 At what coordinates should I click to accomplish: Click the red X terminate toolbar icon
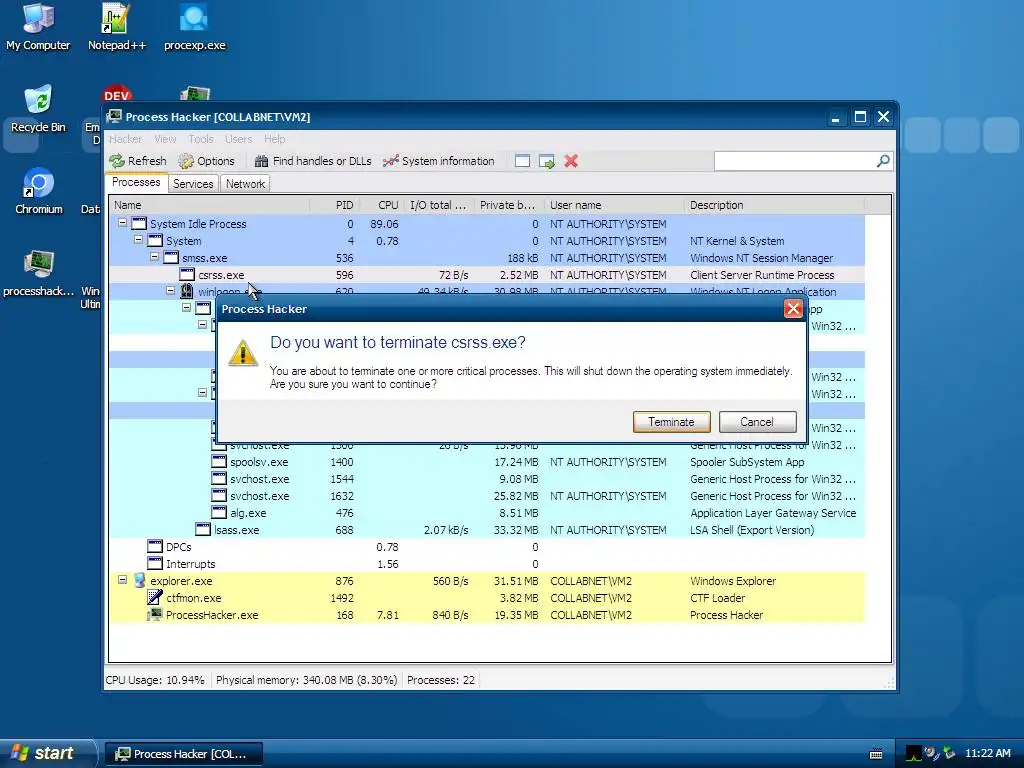click(571, 161)
